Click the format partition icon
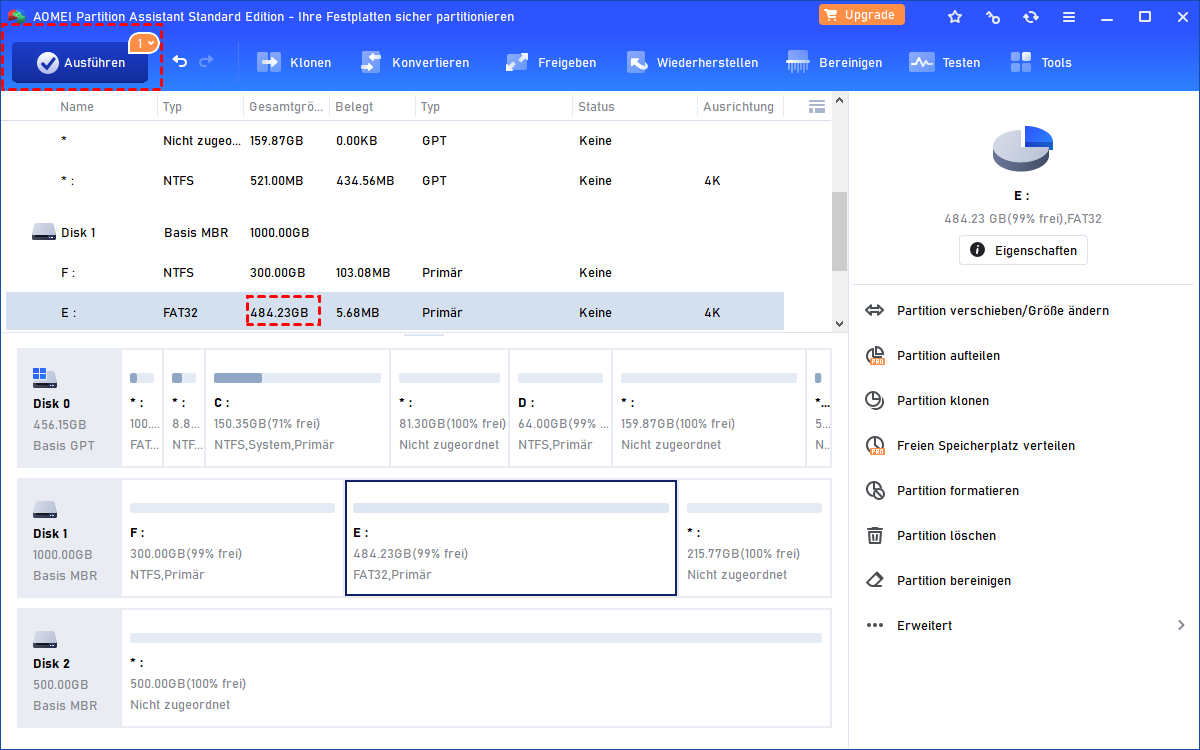The width and height of the screenshot is (1200, 750). [x=875, y=490]
